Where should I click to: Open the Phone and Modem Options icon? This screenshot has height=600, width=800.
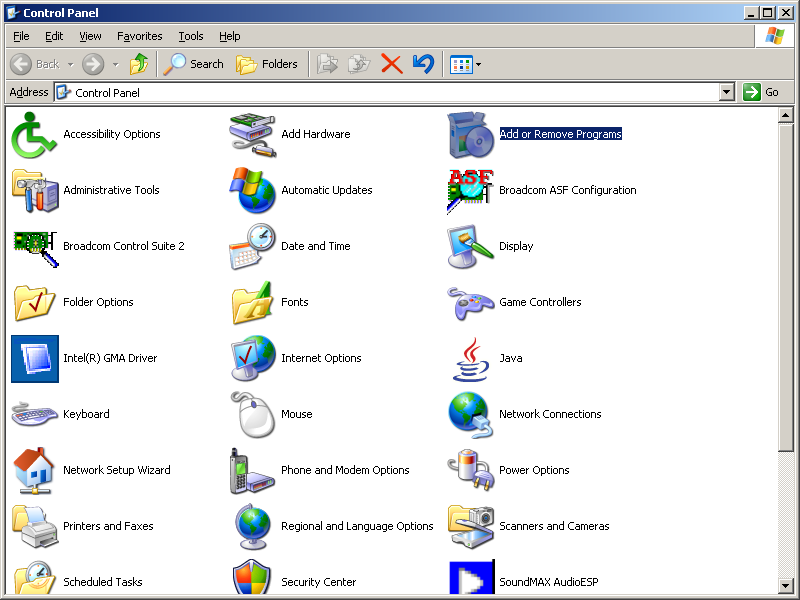coord(253,470)
